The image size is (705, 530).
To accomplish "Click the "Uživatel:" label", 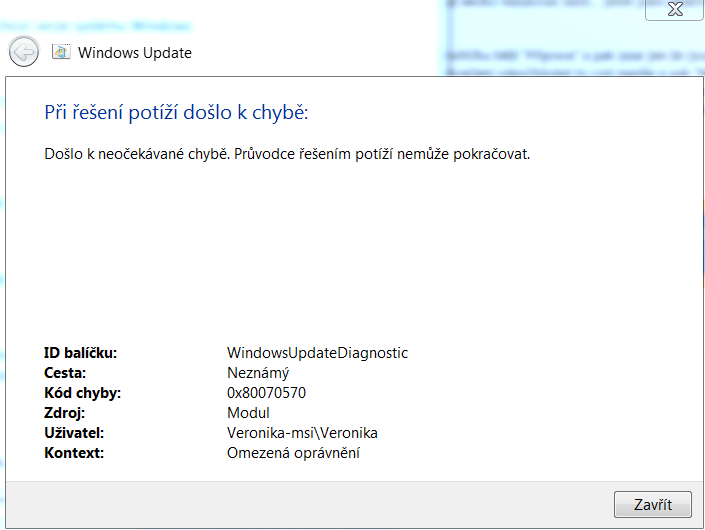I will point(74,433).
